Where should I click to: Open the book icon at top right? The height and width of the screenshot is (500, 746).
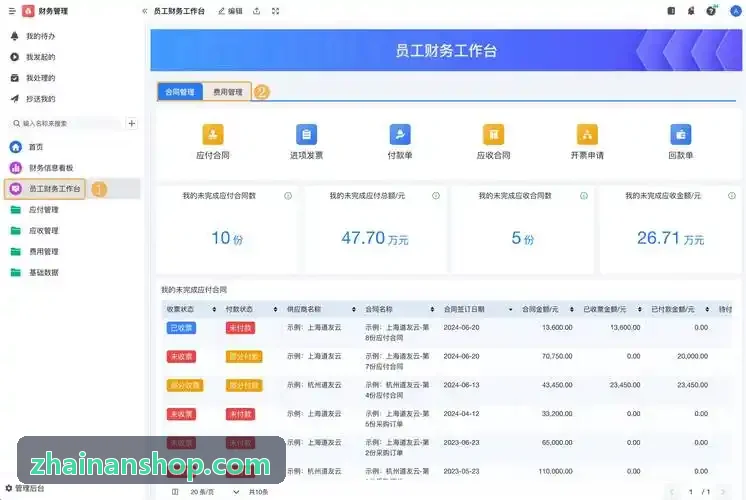[x=671, y=10]
